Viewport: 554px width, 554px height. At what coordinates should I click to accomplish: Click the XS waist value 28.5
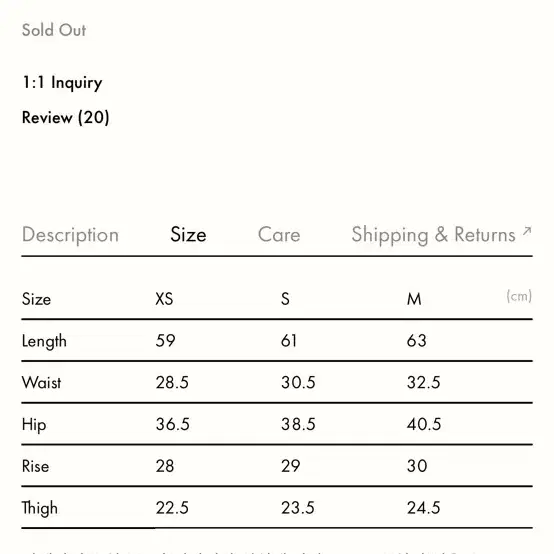pyautogui.click(x=172, y=383)
